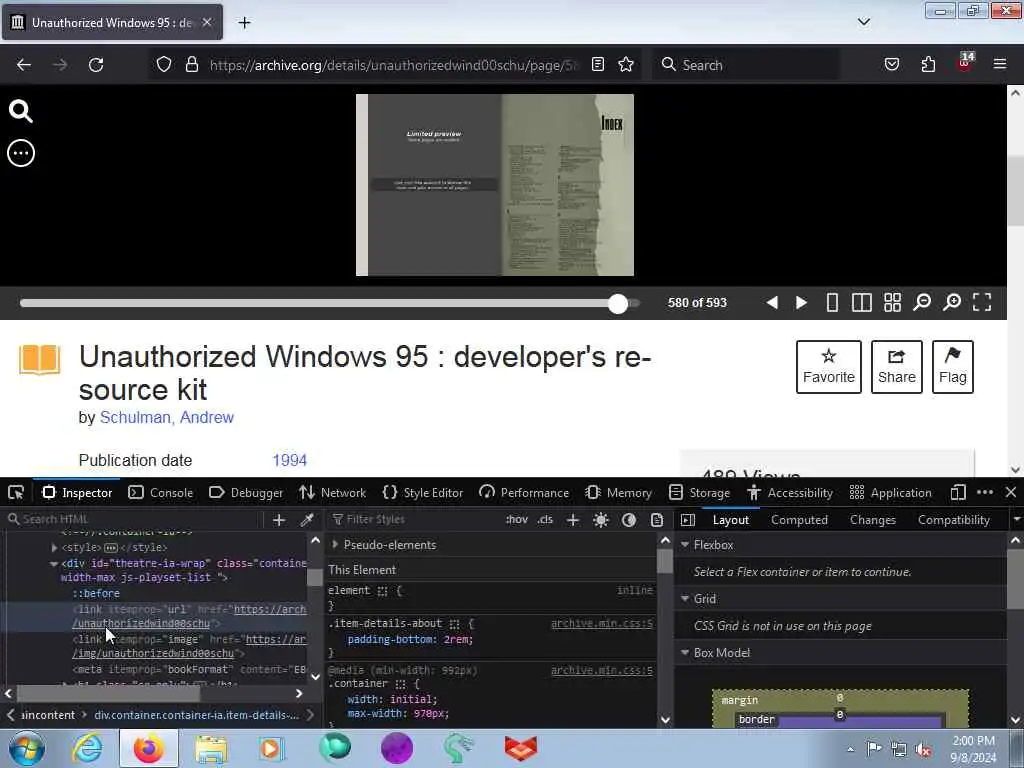Viewport: 1024px width, 768px height.
Task: Toggle reader view icon in address bar
Action: tap(598, 65)
